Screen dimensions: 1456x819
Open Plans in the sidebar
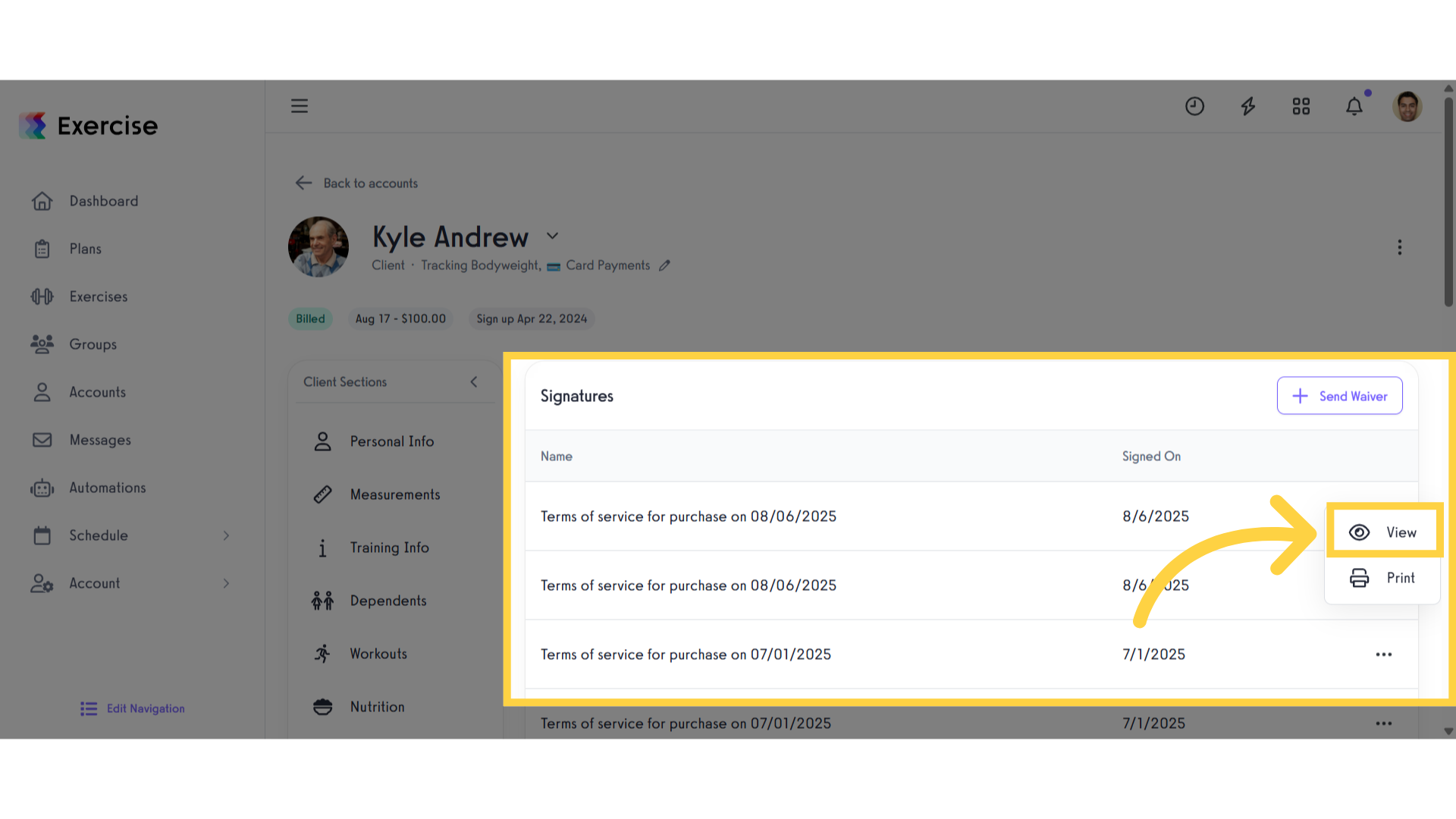click(x=86, y=249)
